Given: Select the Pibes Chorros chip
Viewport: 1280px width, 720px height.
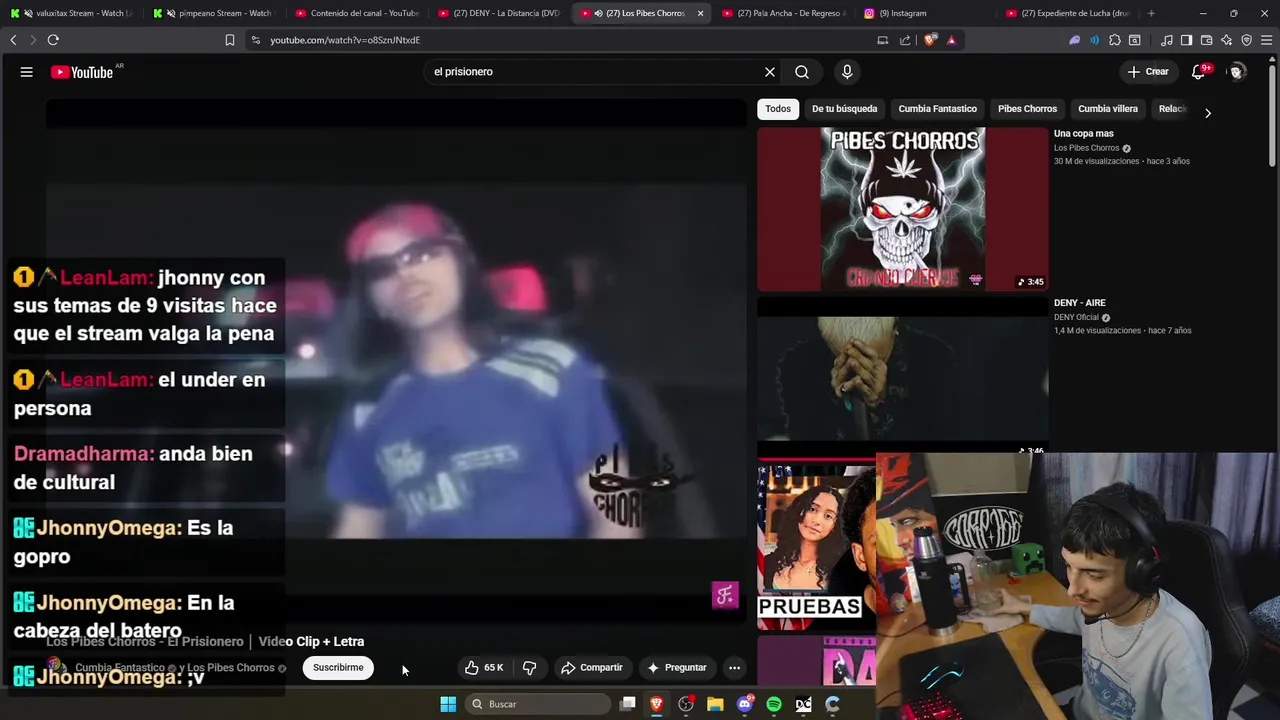Looking at the screenshot, I should click(x=1027, y=109).
